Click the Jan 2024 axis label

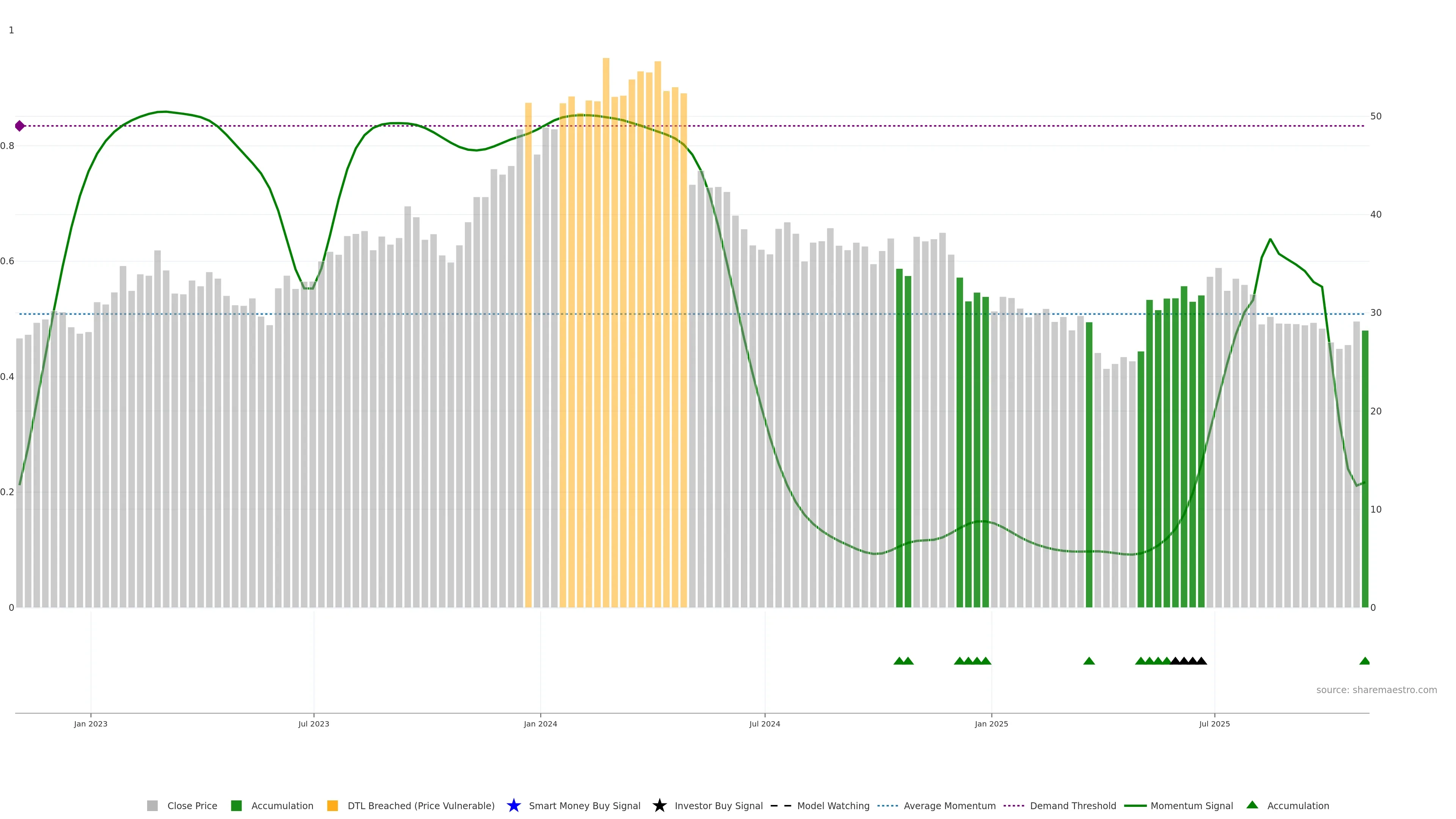click(x=540, y=723)
